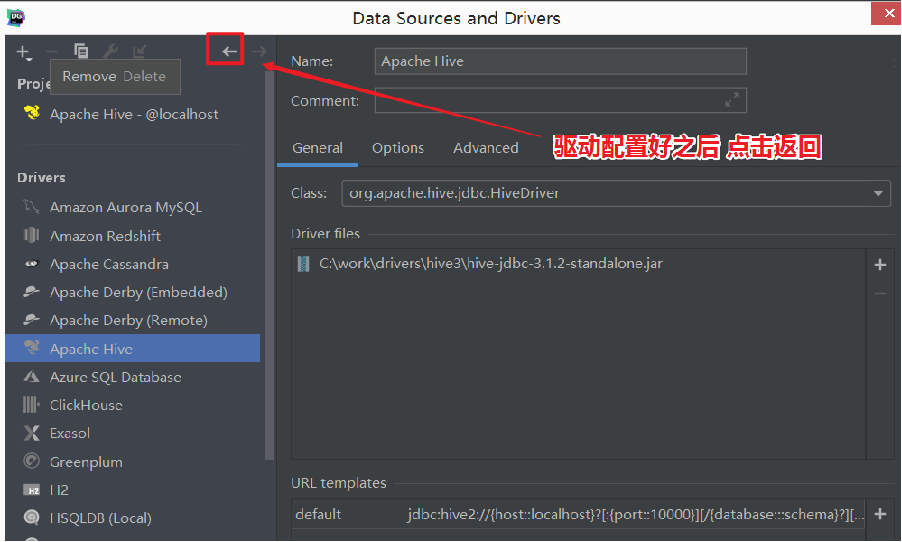Screen dimensions: 902x542
Task: Open the General tab
Action: pyautogui.click(x=317, y=148)
